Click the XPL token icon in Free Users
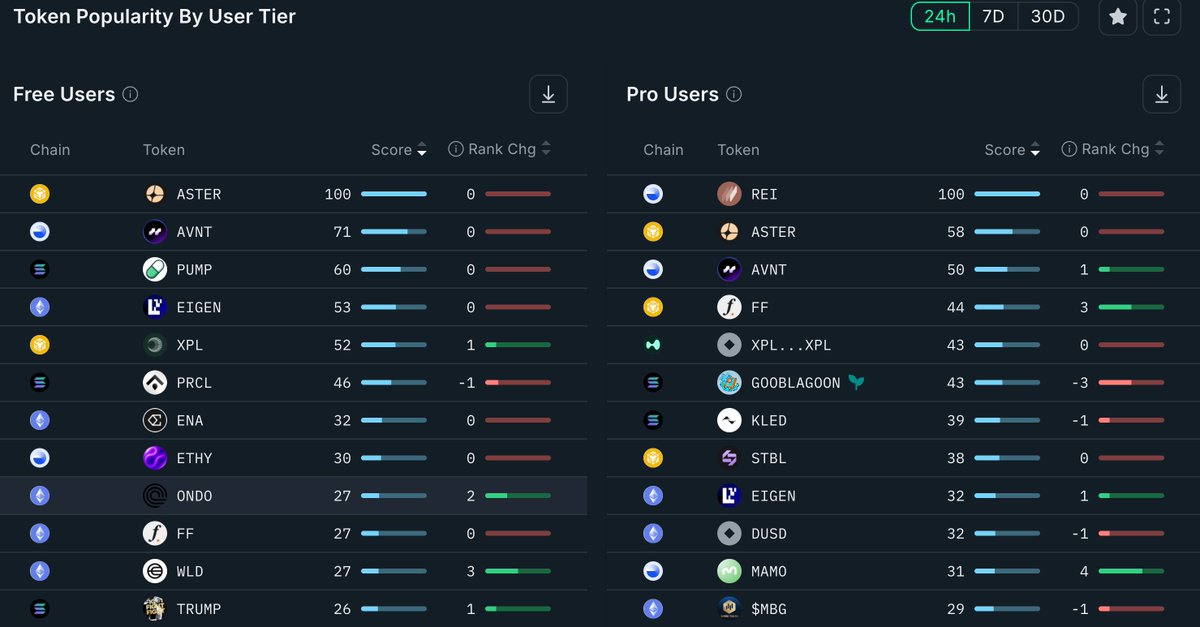1200x627 pixels. pyautogui.click(x=154, y=345)
